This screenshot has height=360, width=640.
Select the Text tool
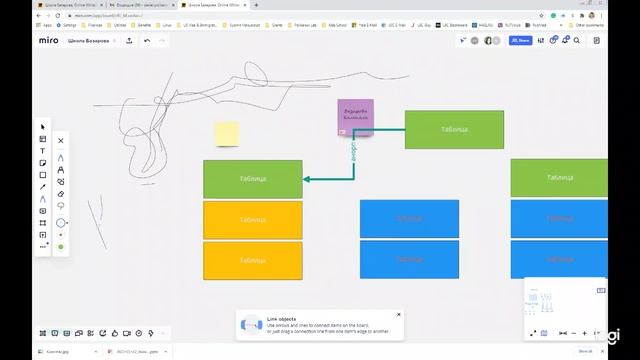[43, 151]
